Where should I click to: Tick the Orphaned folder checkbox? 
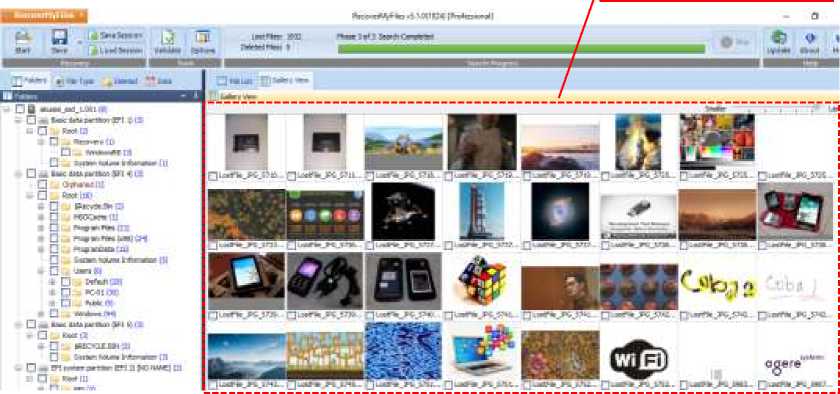42,184
